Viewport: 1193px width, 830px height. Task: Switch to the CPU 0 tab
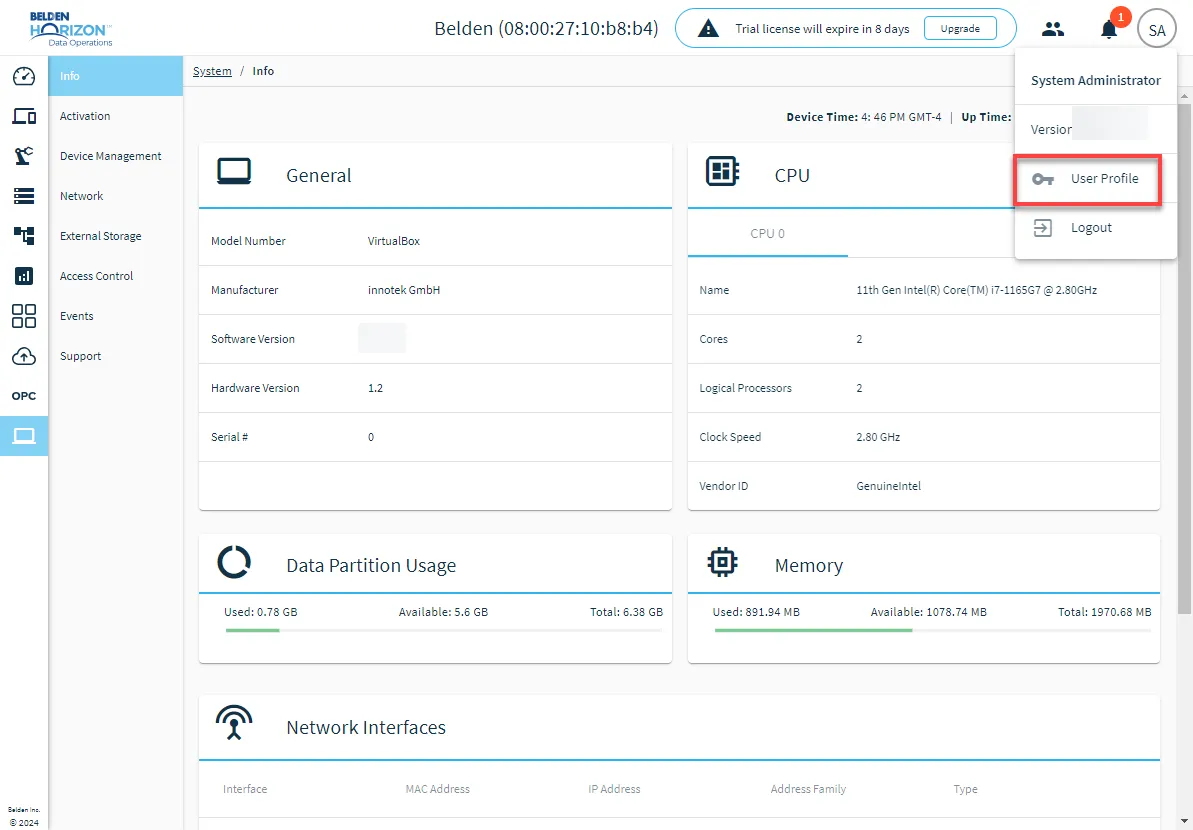pos(767,234)
